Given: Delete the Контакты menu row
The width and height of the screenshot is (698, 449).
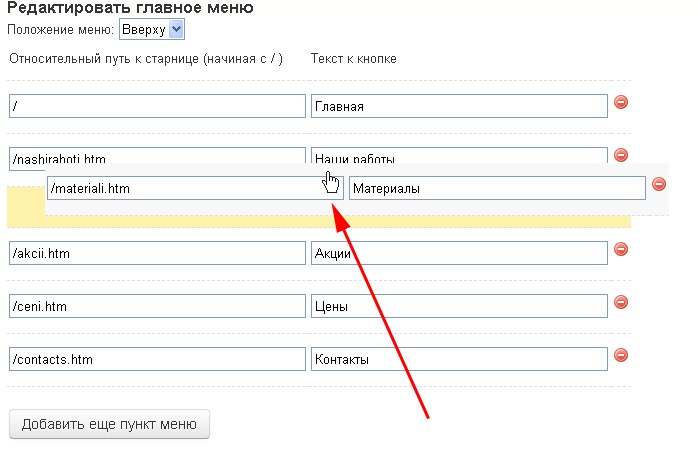Looking at the screenshot, I should point(620,355).
